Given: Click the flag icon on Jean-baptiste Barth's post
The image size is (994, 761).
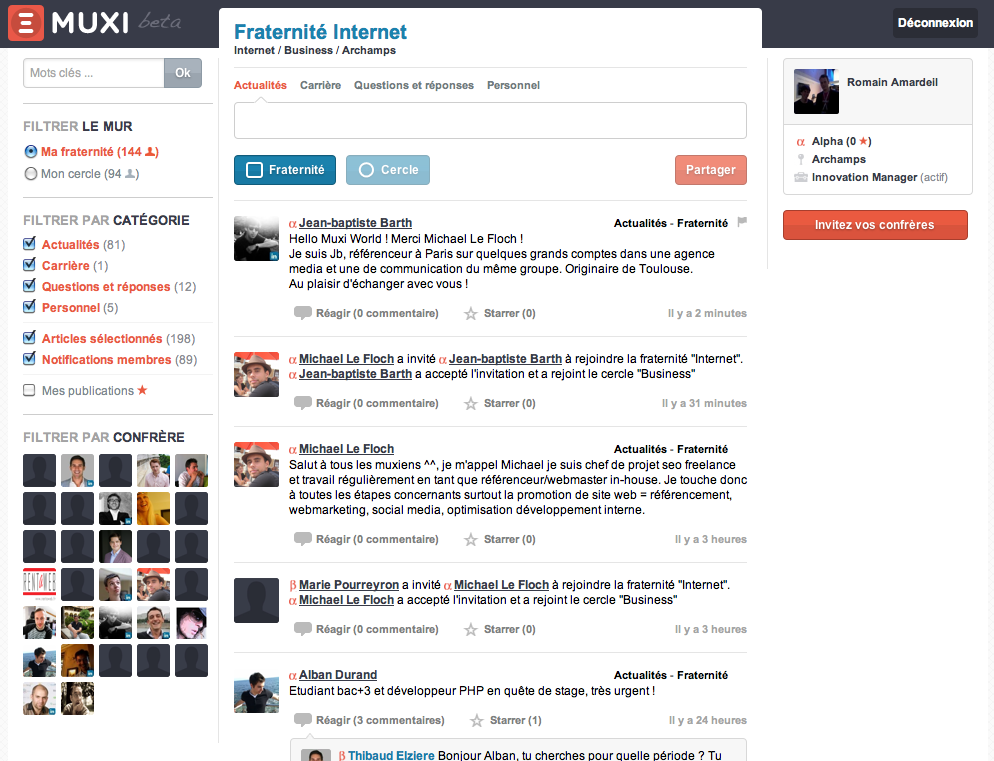Looking at the screenshot, I should pyautogui.click(x=742, y=222).
